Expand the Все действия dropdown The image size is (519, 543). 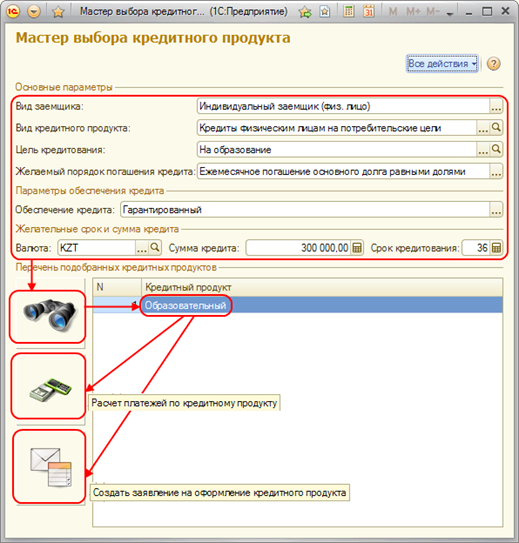point(442,64)
